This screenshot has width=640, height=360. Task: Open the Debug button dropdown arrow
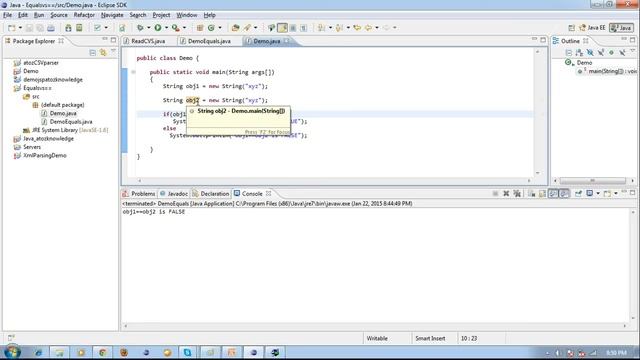tap(148, 28)
